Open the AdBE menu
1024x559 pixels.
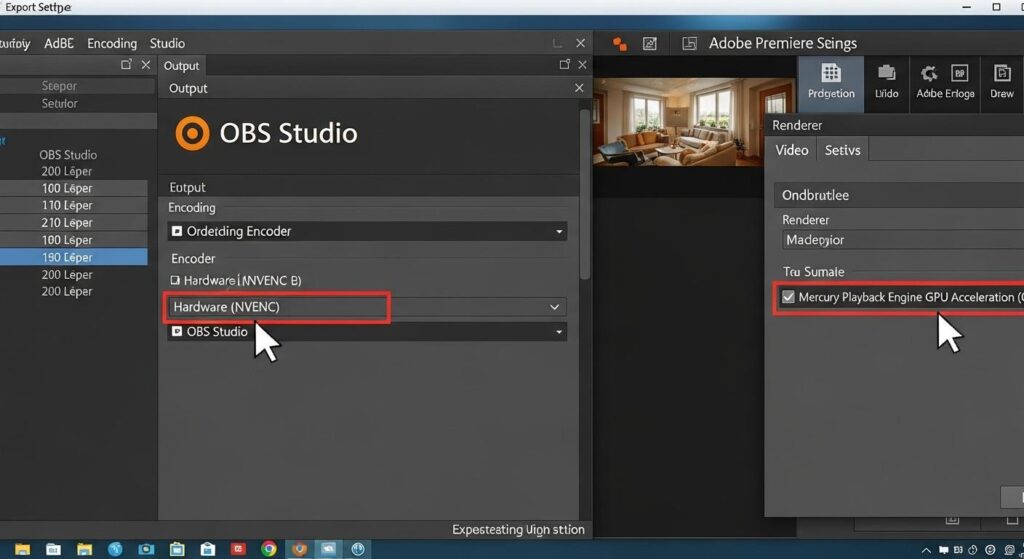59,44
